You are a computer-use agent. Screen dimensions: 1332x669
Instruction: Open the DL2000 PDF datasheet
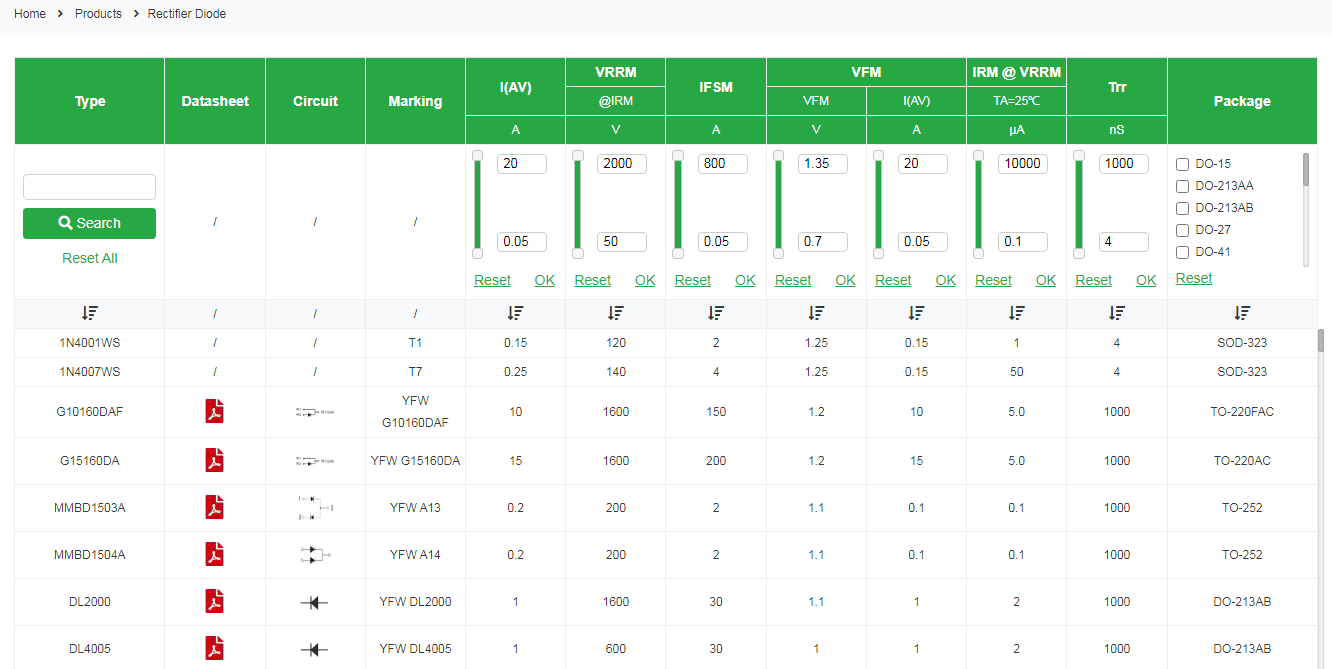click(x=214, y=601)
